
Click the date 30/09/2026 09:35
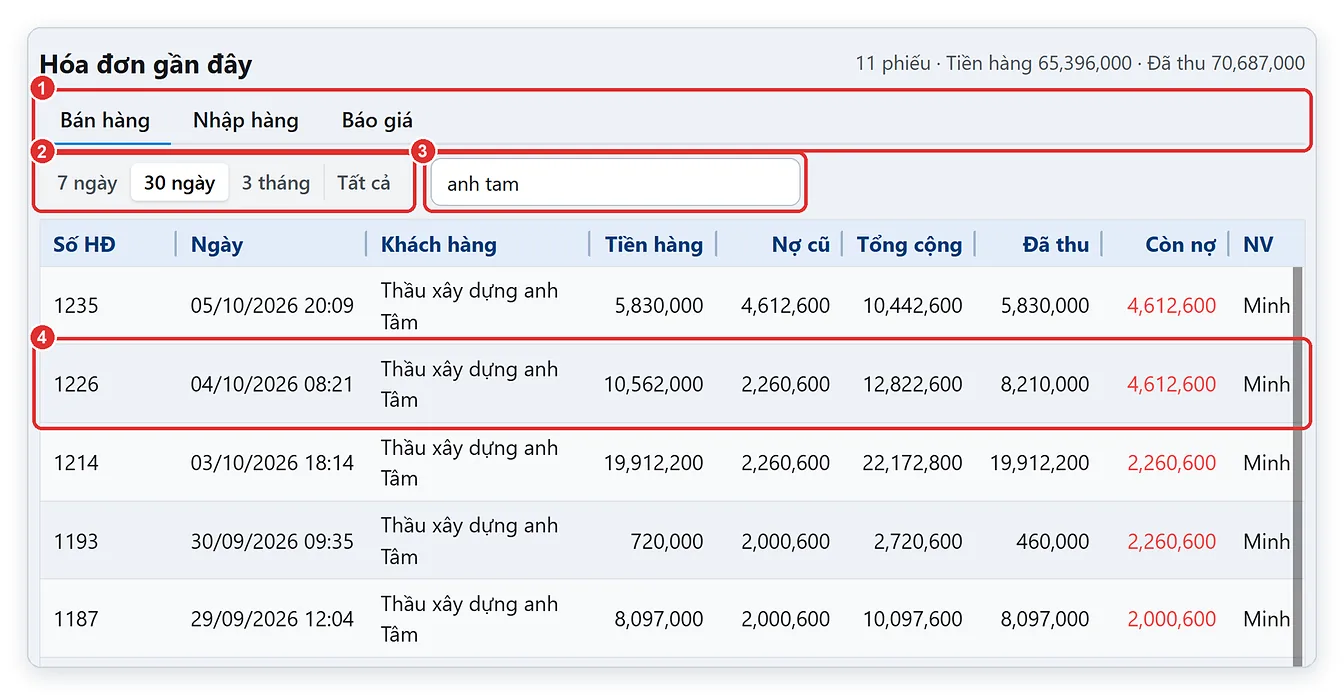(272, 541)
